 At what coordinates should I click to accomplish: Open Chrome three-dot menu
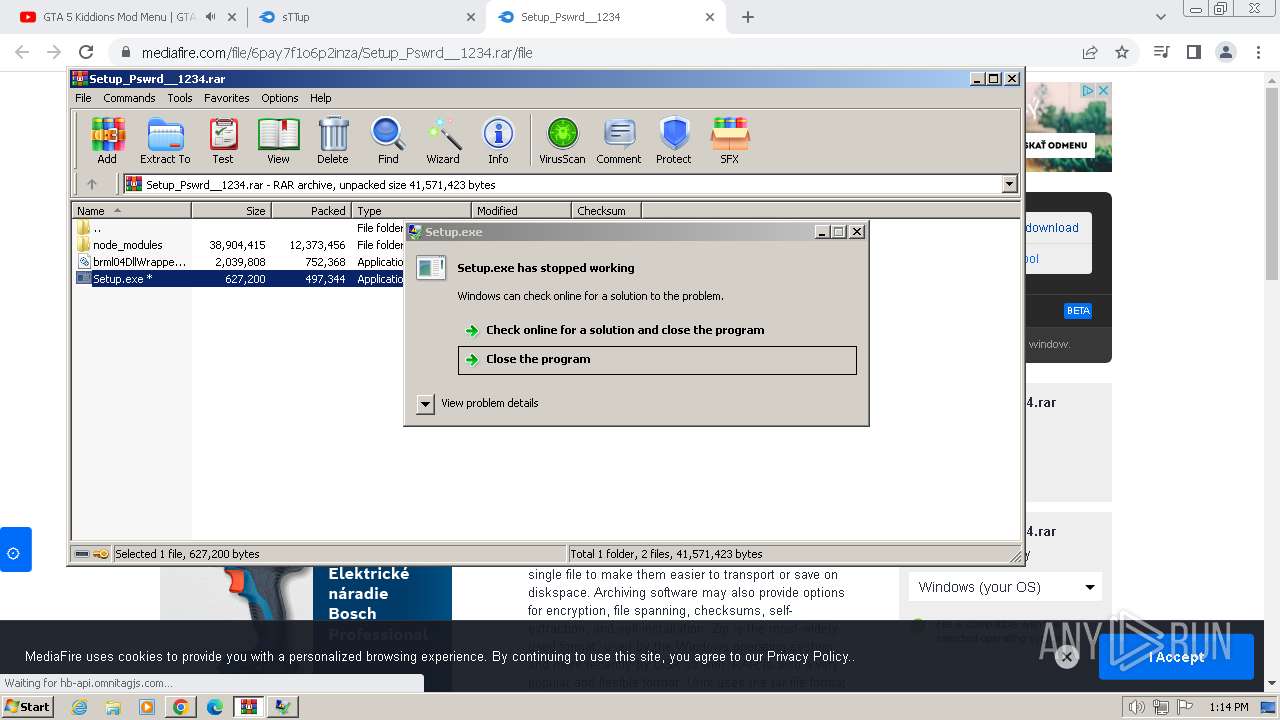click(x=1257, y=52)
